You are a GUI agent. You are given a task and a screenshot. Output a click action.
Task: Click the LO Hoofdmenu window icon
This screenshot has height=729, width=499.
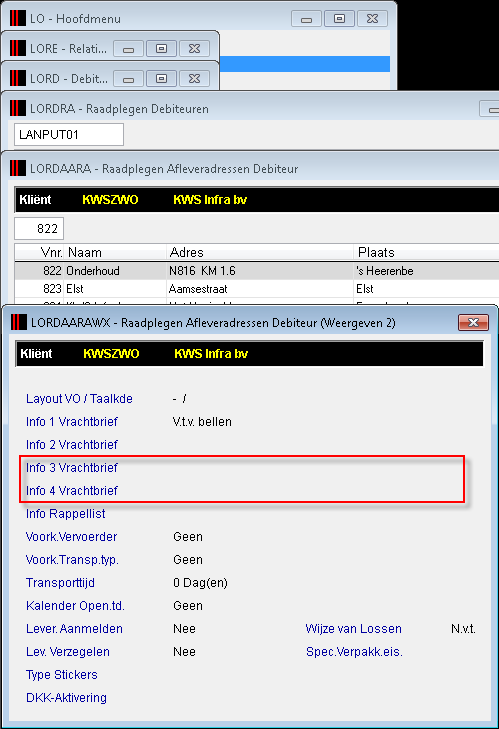[x=18, y=18]
